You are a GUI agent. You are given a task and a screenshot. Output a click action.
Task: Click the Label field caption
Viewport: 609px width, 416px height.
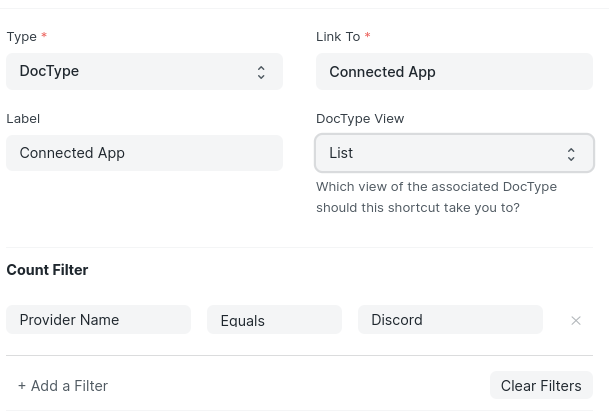[x=23, y=118]
